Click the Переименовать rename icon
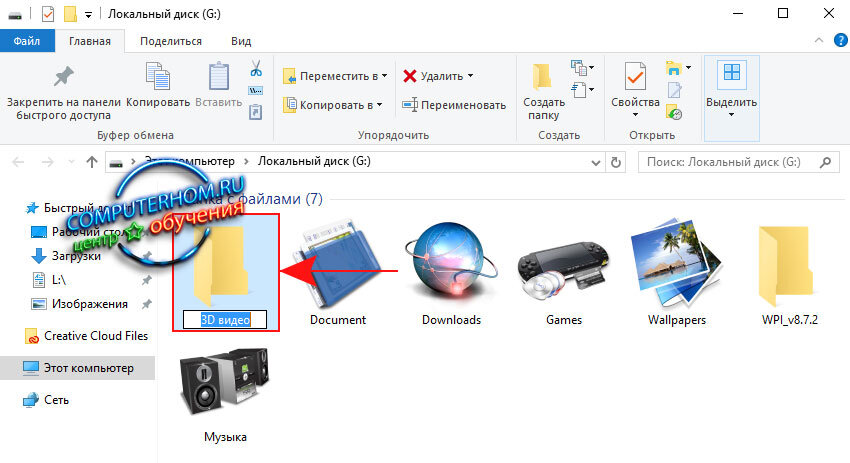The height and width of the screenshot is (463, 850). (410, 105)
